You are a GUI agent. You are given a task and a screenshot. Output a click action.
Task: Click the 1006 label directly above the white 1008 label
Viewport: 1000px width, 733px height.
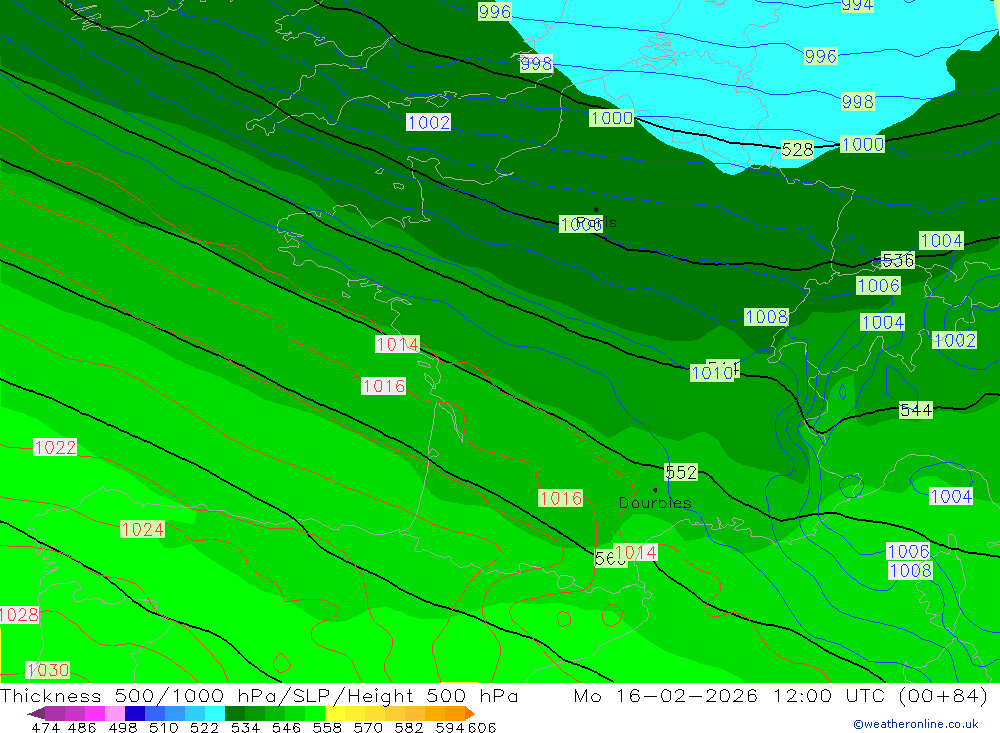[908, 551]
